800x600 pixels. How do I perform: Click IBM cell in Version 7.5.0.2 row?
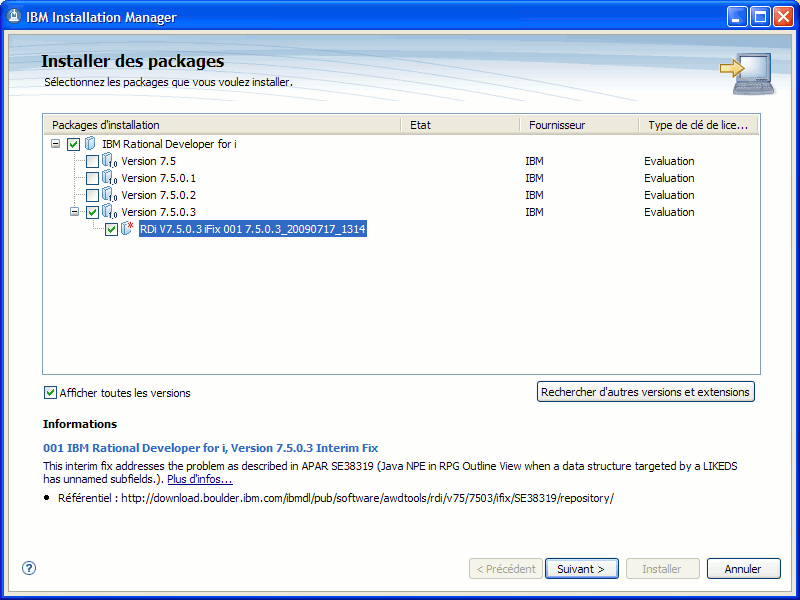[x=534, y=195]
